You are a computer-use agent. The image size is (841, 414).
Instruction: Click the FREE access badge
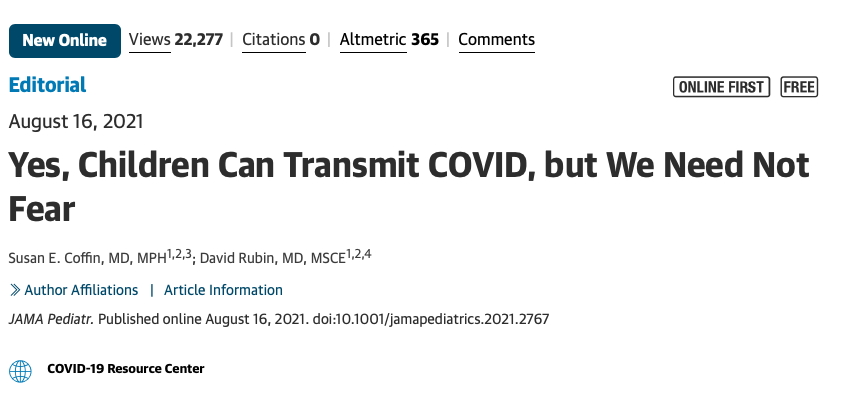click(x=799, y=87)
